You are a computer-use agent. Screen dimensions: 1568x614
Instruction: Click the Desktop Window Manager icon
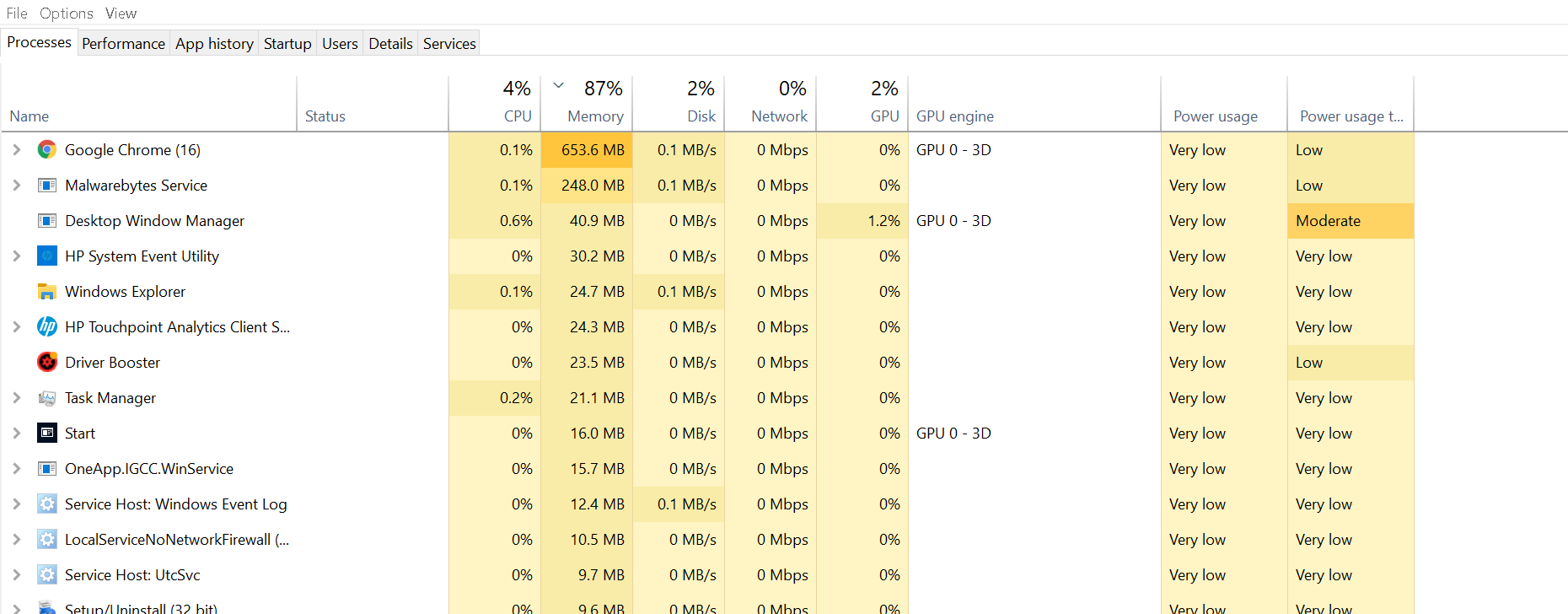[47, 221]
